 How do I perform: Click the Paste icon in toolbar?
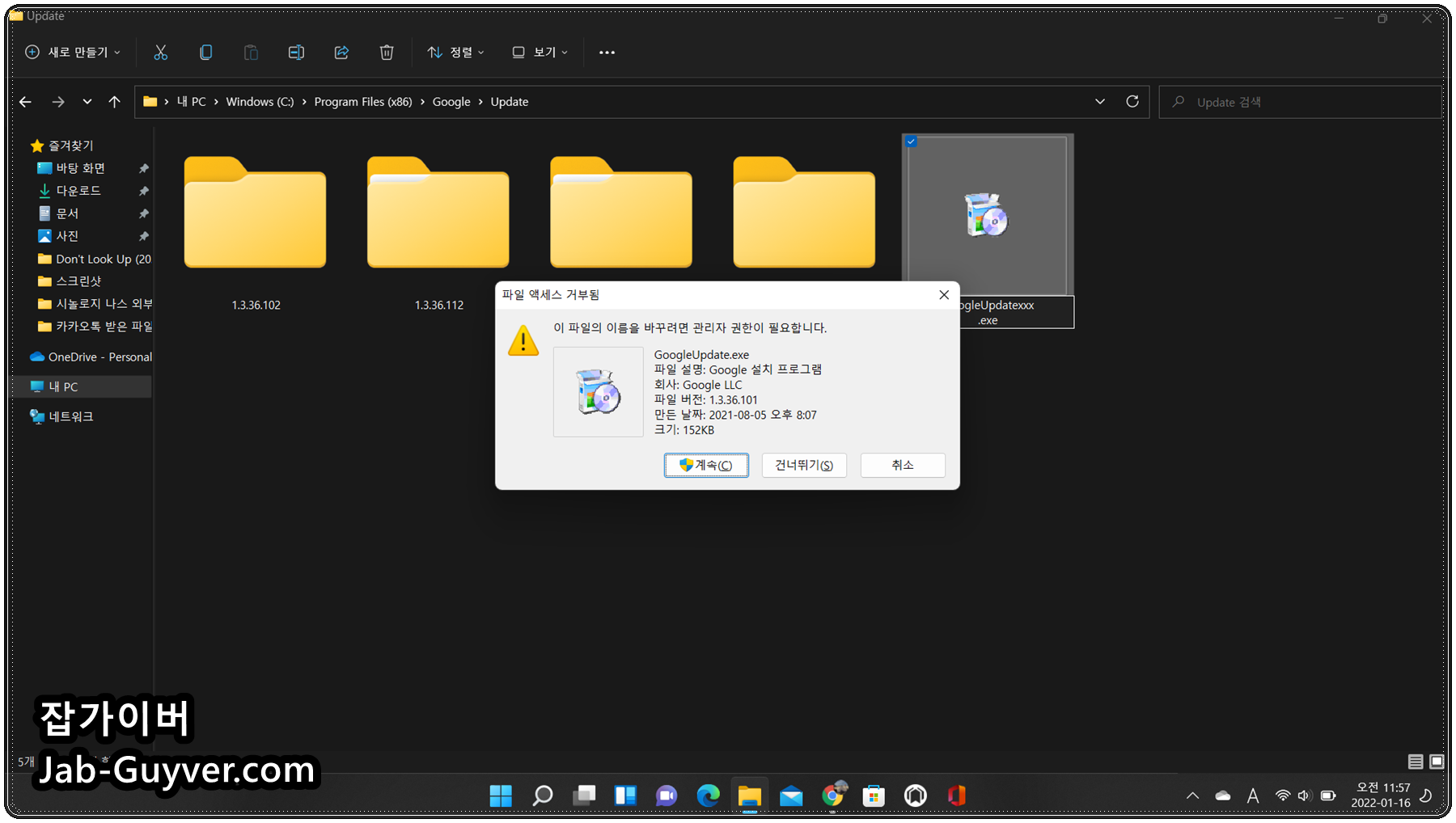click(251, 53)
